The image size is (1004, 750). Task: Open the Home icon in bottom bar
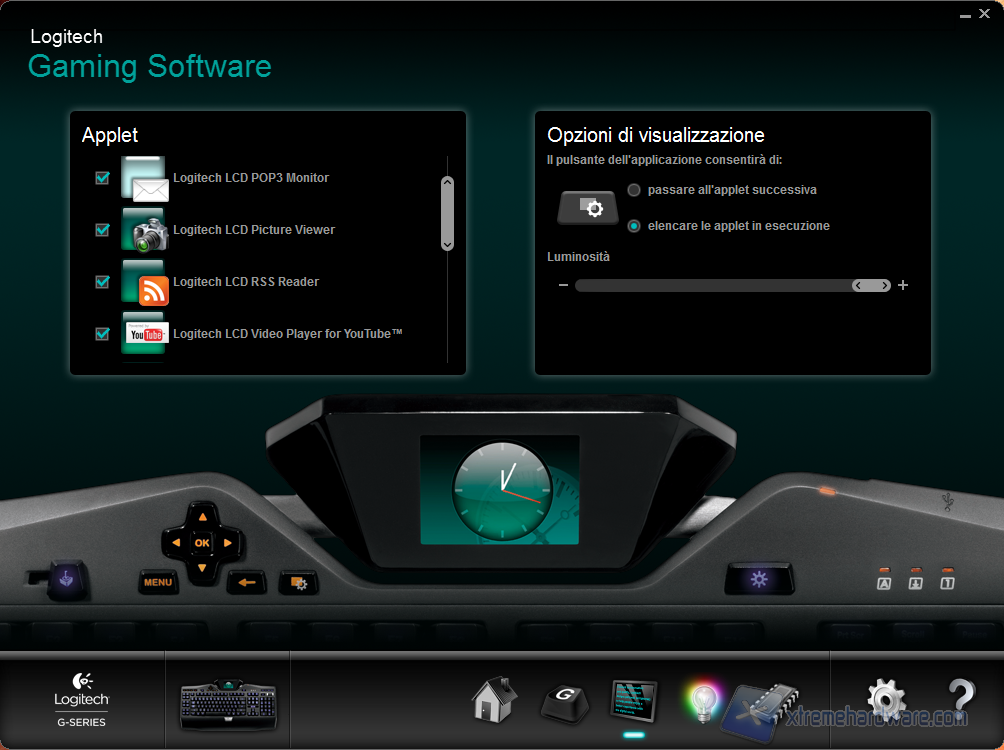(494, 699)
